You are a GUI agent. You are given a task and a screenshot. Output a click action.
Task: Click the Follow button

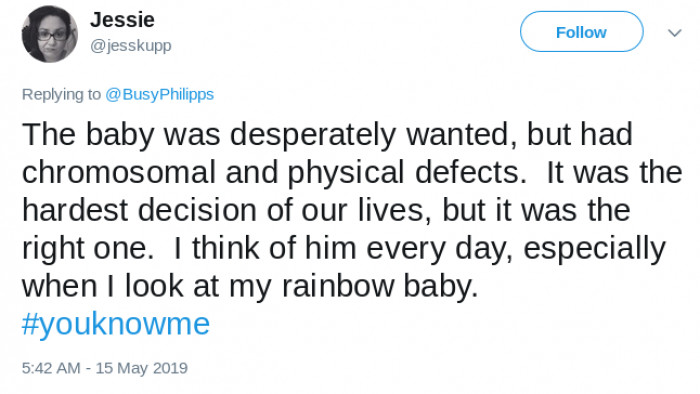point(581,32)
